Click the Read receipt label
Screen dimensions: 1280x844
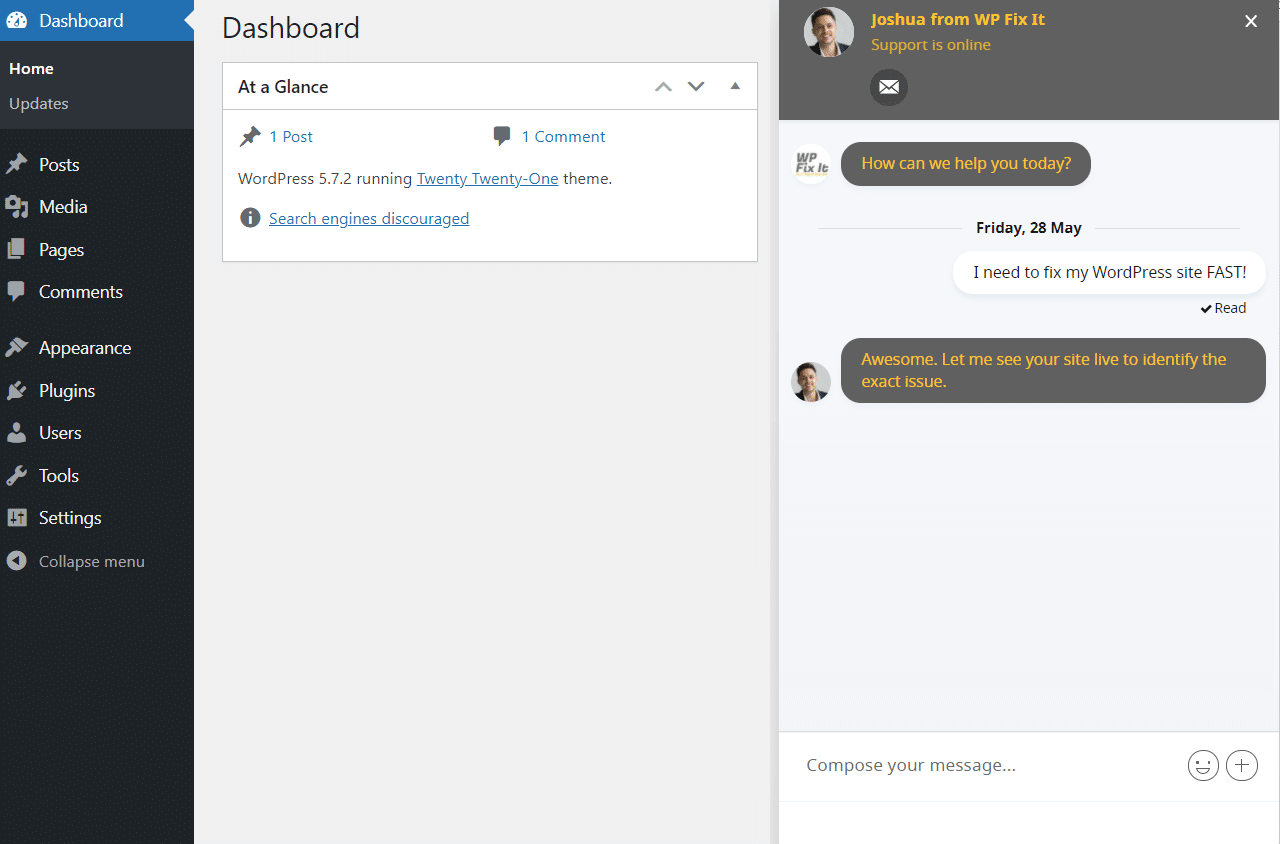tap(1224, 308)
